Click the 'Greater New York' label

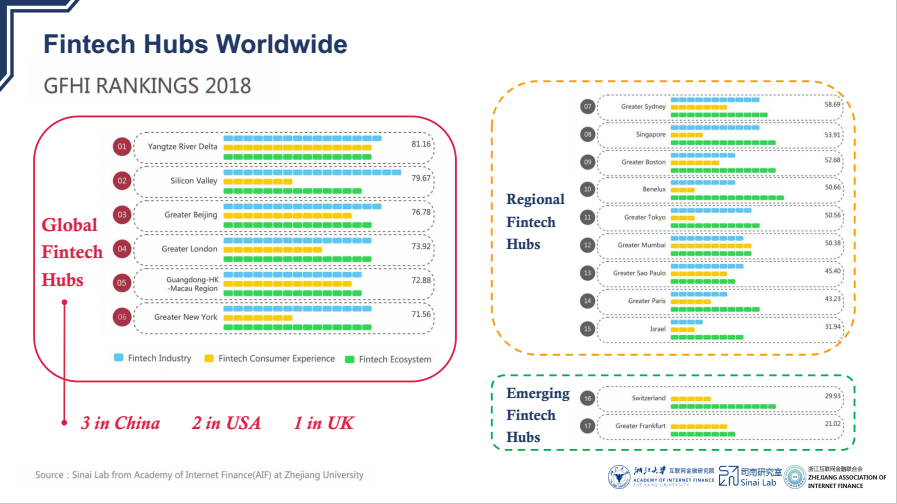185,317
